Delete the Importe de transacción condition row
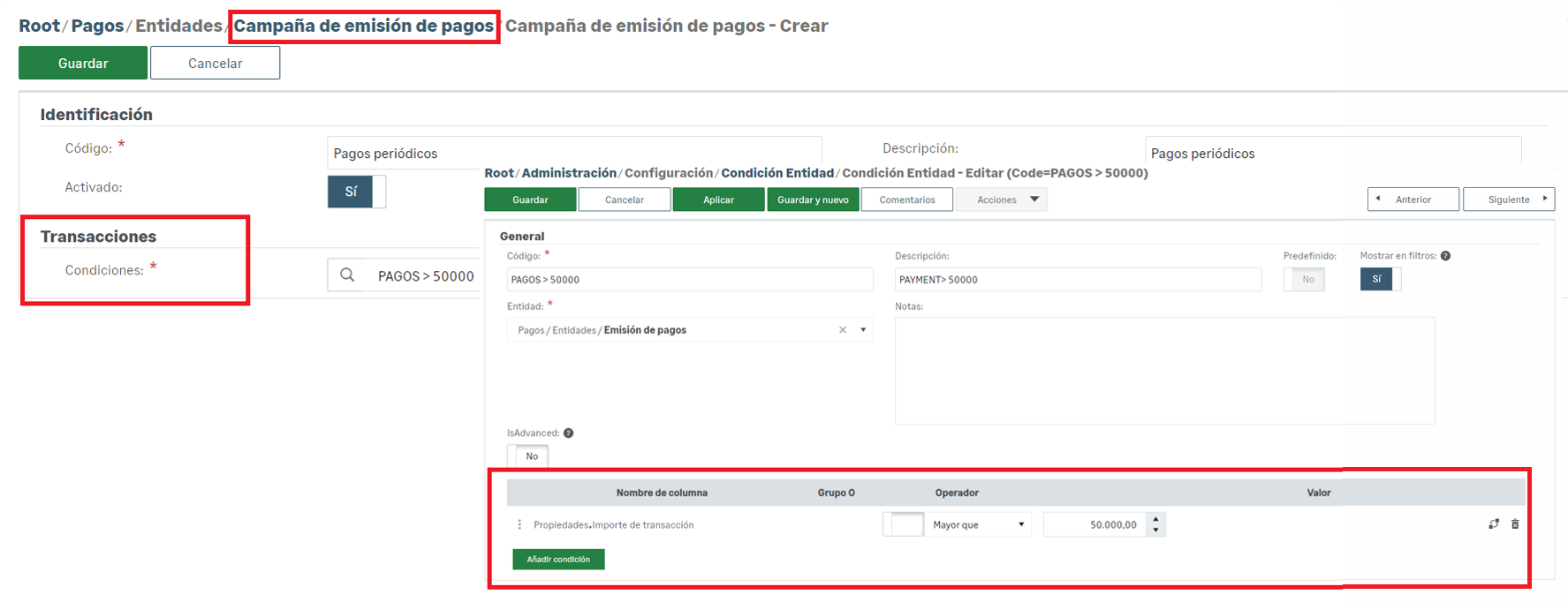The width and height of the screenshot is (1568, 602). pos(1515,524)
